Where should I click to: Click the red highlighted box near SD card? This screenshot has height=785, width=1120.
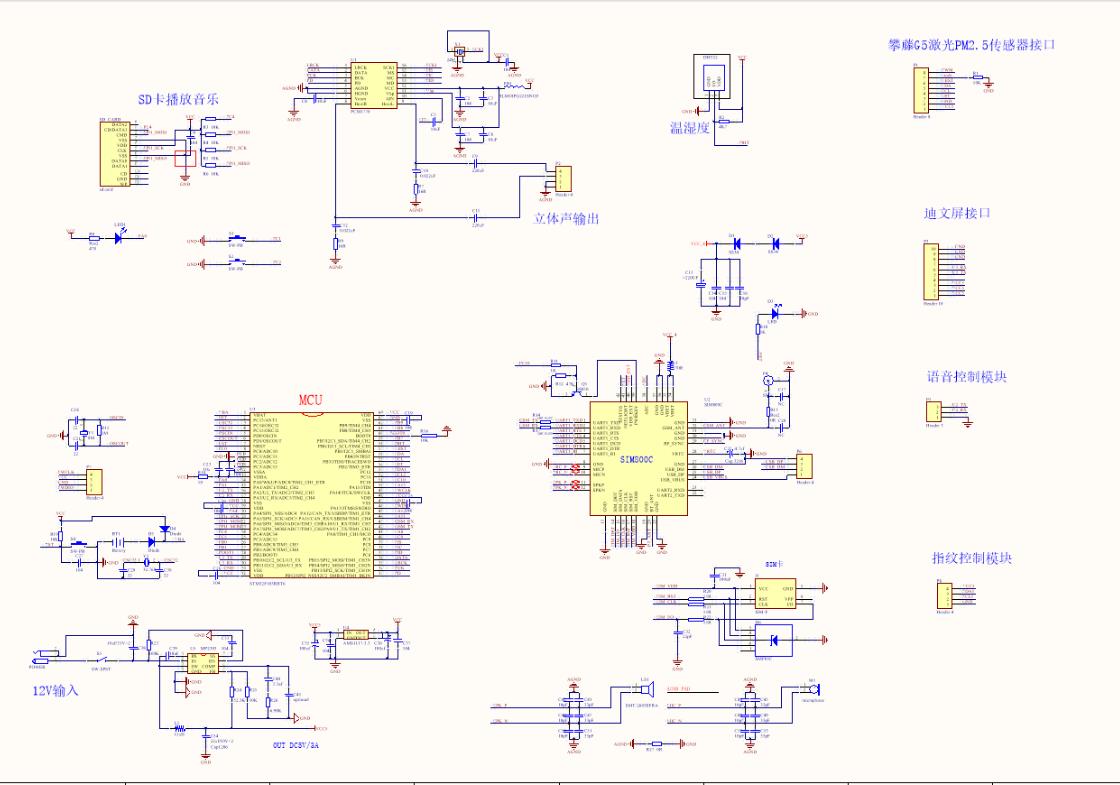(185, 158)
